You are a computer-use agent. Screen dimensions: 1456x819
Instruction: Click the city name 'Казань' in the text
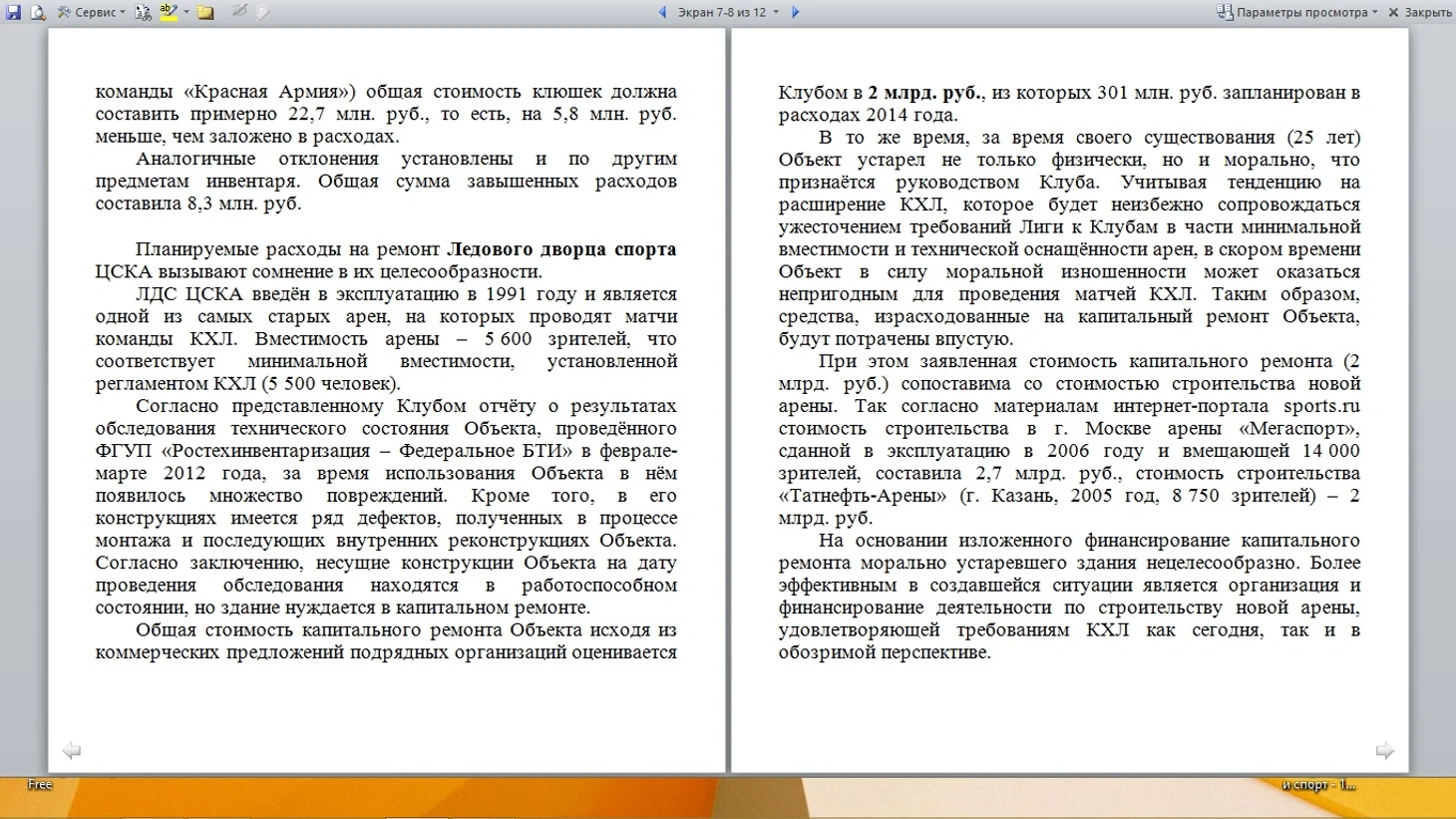[x=1024, y=496]
